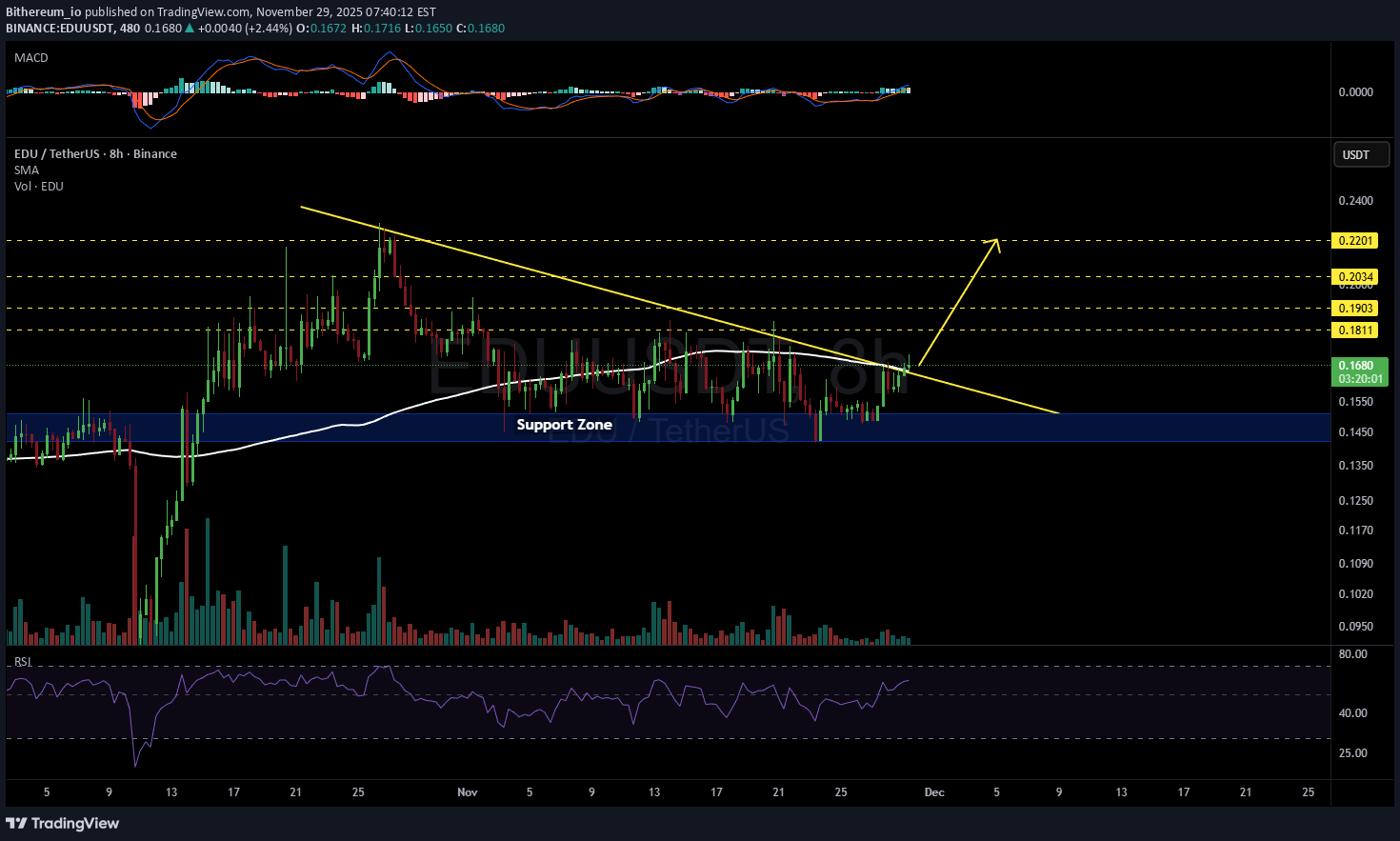Click the 80.00 level on RSI scale
1400x841 pixels.
pos(1352,654)
